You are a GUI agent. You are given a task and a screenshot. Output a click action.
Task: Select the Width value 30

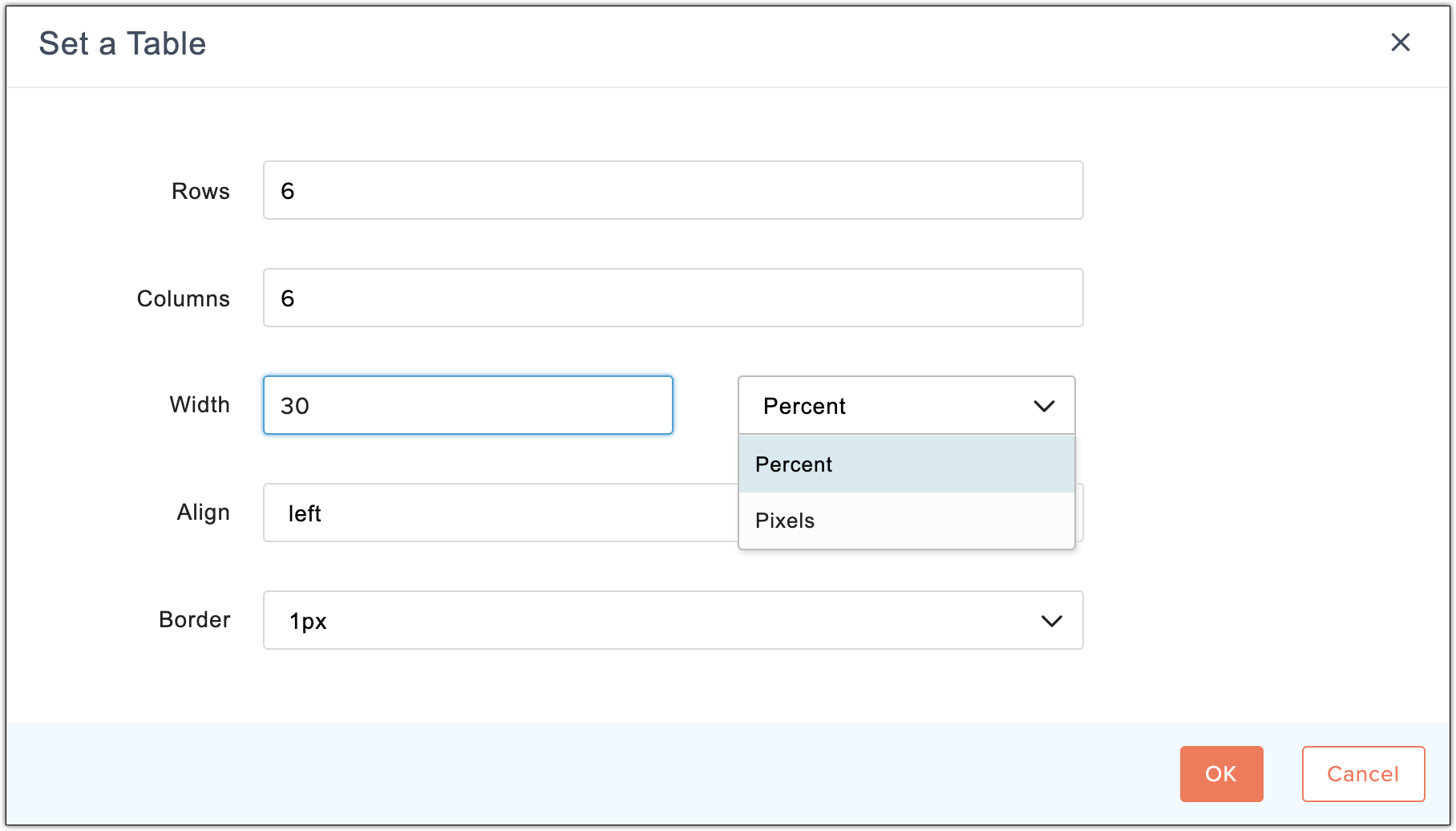click(x=467, y=405)
